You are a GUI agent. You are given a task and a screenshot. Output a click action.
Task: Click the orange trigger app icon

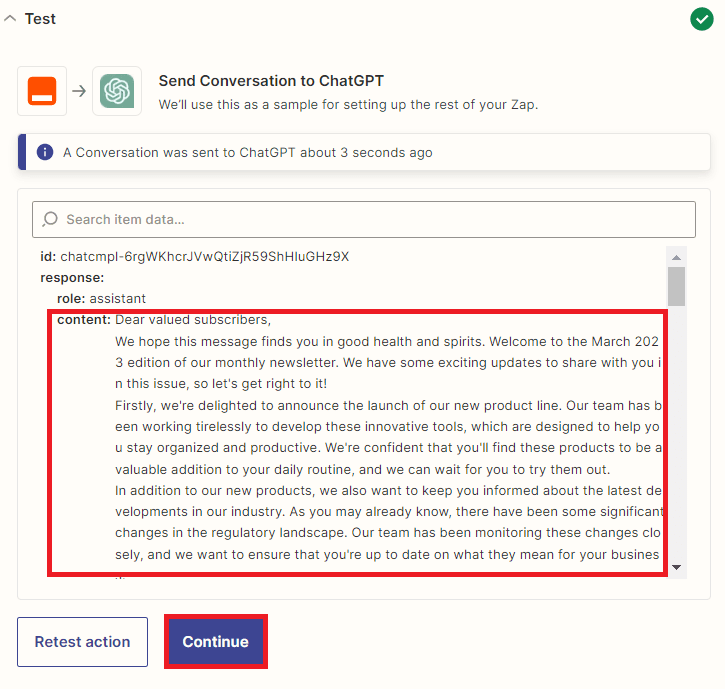click(42, 92)
